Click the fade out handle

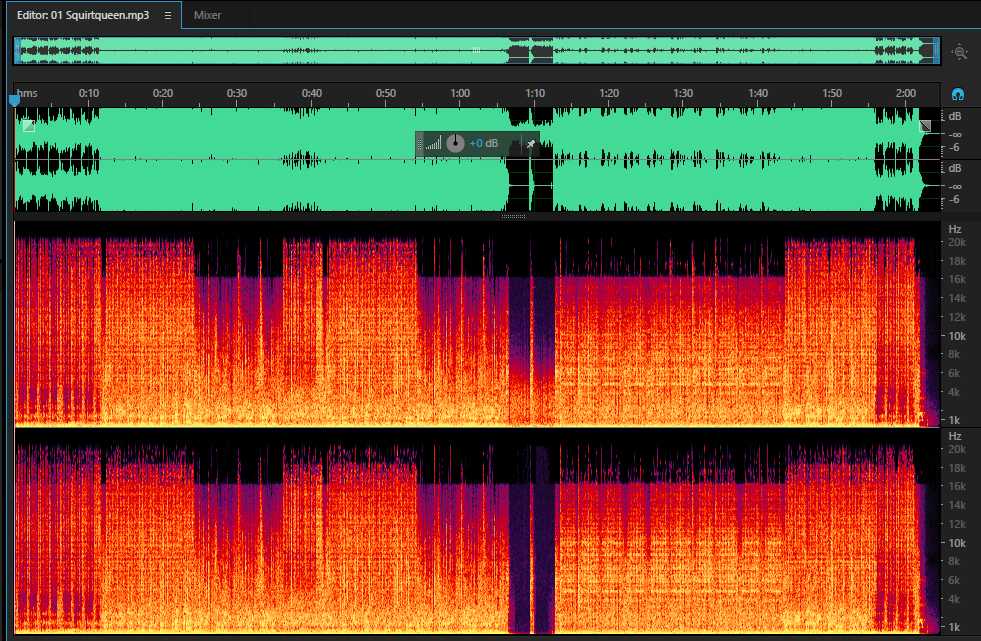(925, 126)
